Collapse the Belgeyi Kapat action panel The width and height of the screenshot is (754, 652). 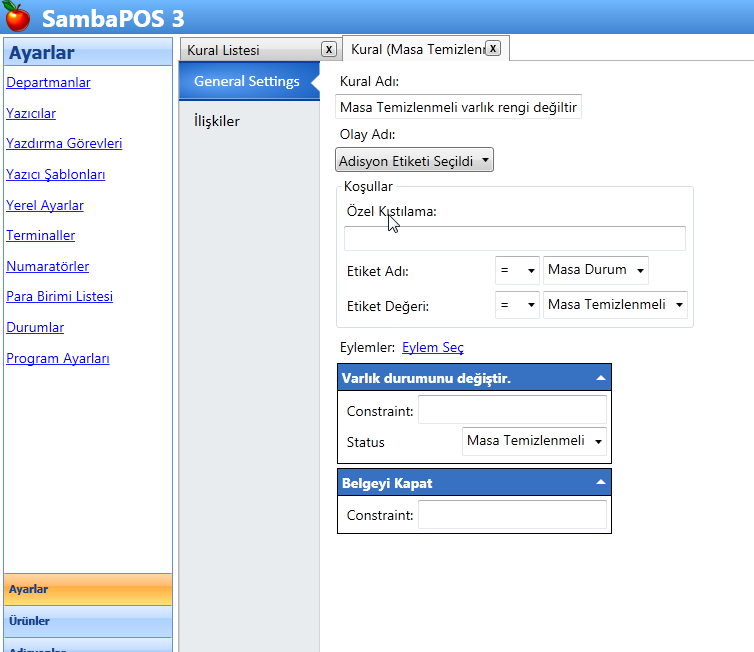(600, 482)
